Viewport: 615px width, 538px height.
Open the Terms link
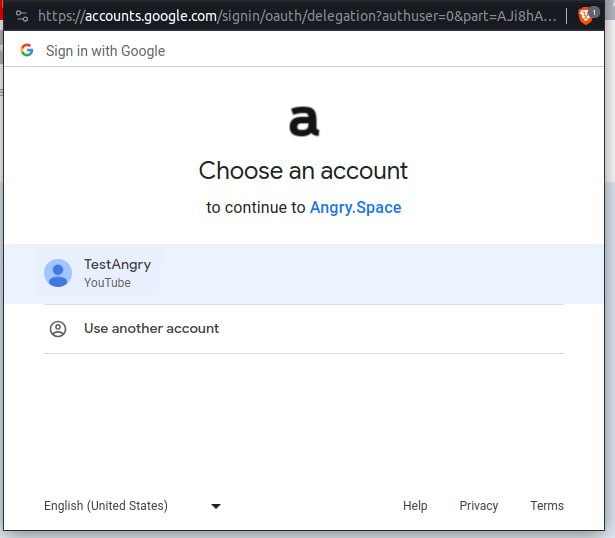[x=547, y=506]
